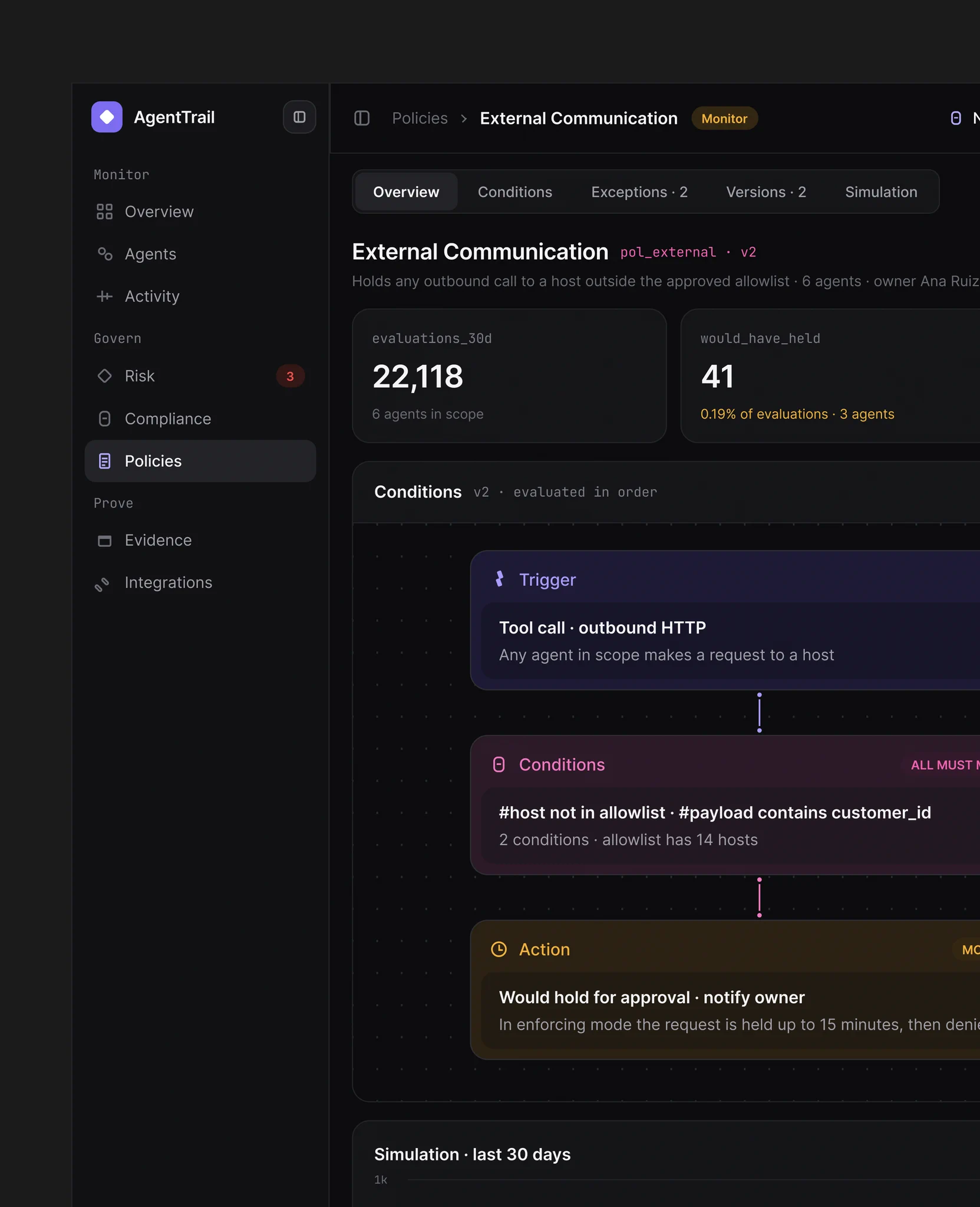Select the Overview tab
Image resolution: width=980 pixels, height=1207 pixels.
406,192
